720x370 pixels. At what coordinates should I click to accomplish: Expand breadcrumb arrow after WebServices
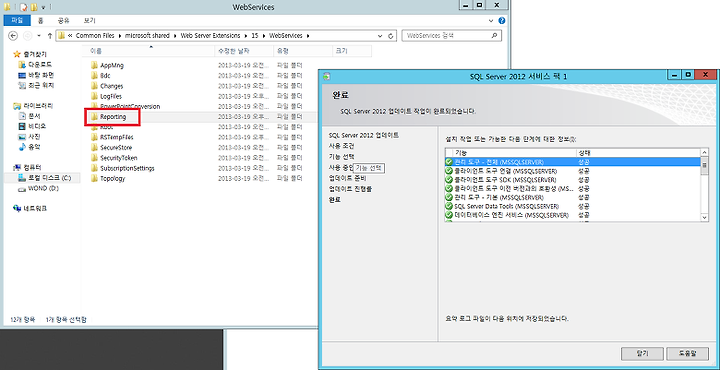[308, 36]
